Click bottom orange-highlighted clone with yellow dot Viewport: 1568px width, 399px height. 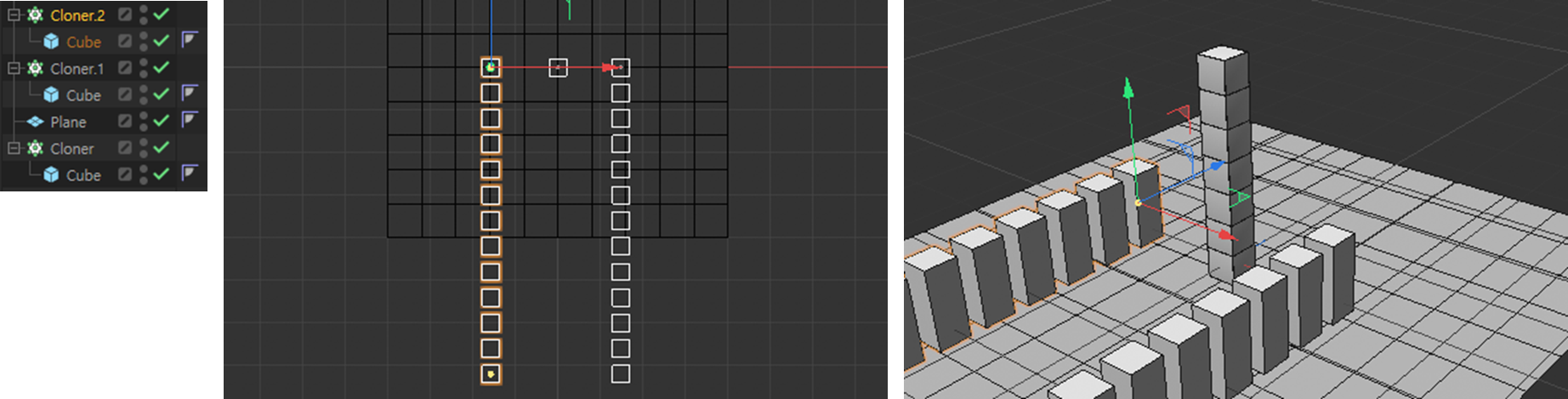pyautogui.click(x=491, y=374)
